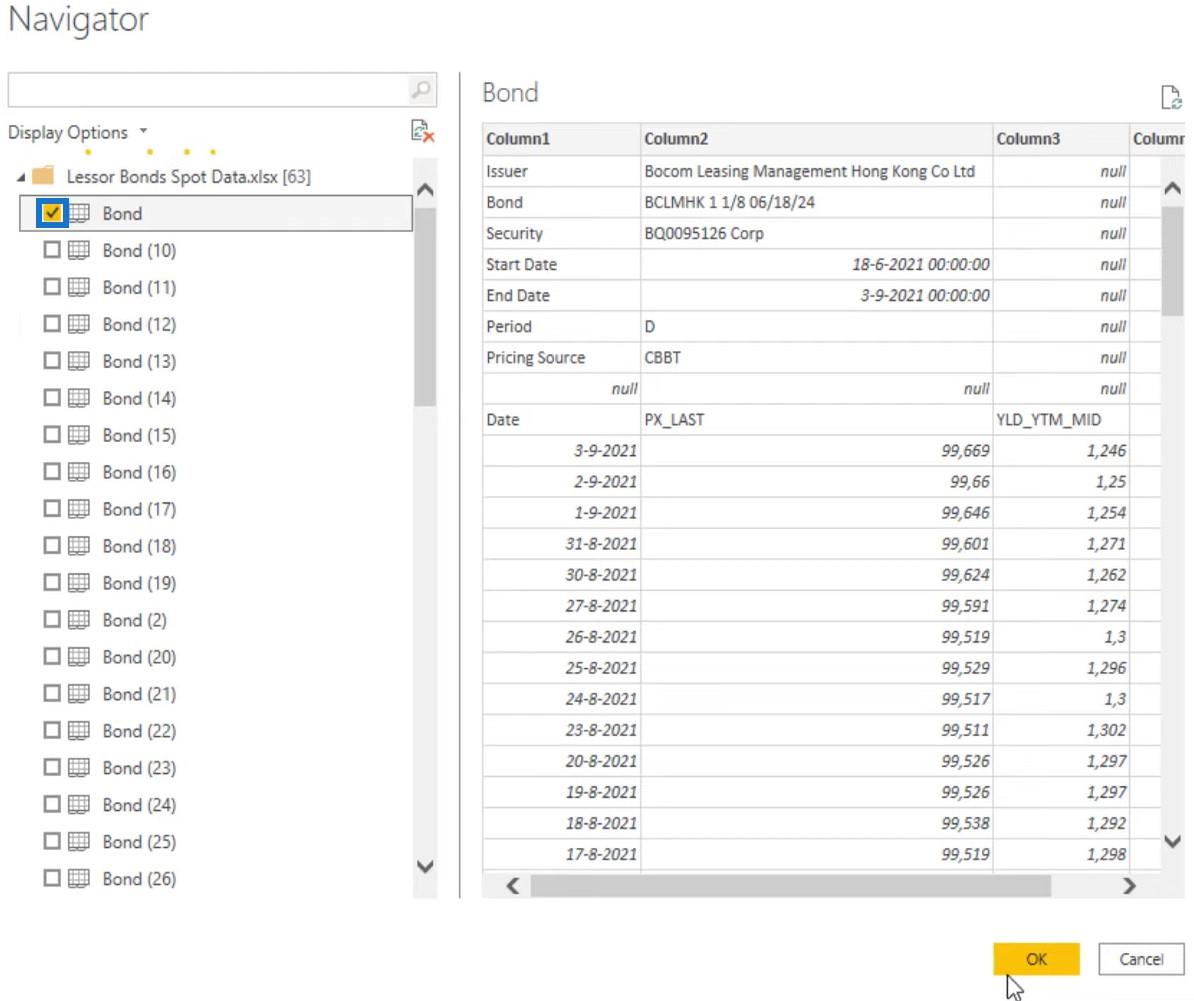Click the table icon next to Bond (26)
Image resolution: width=1194 pixels, height=1001 pixels.
78,878
